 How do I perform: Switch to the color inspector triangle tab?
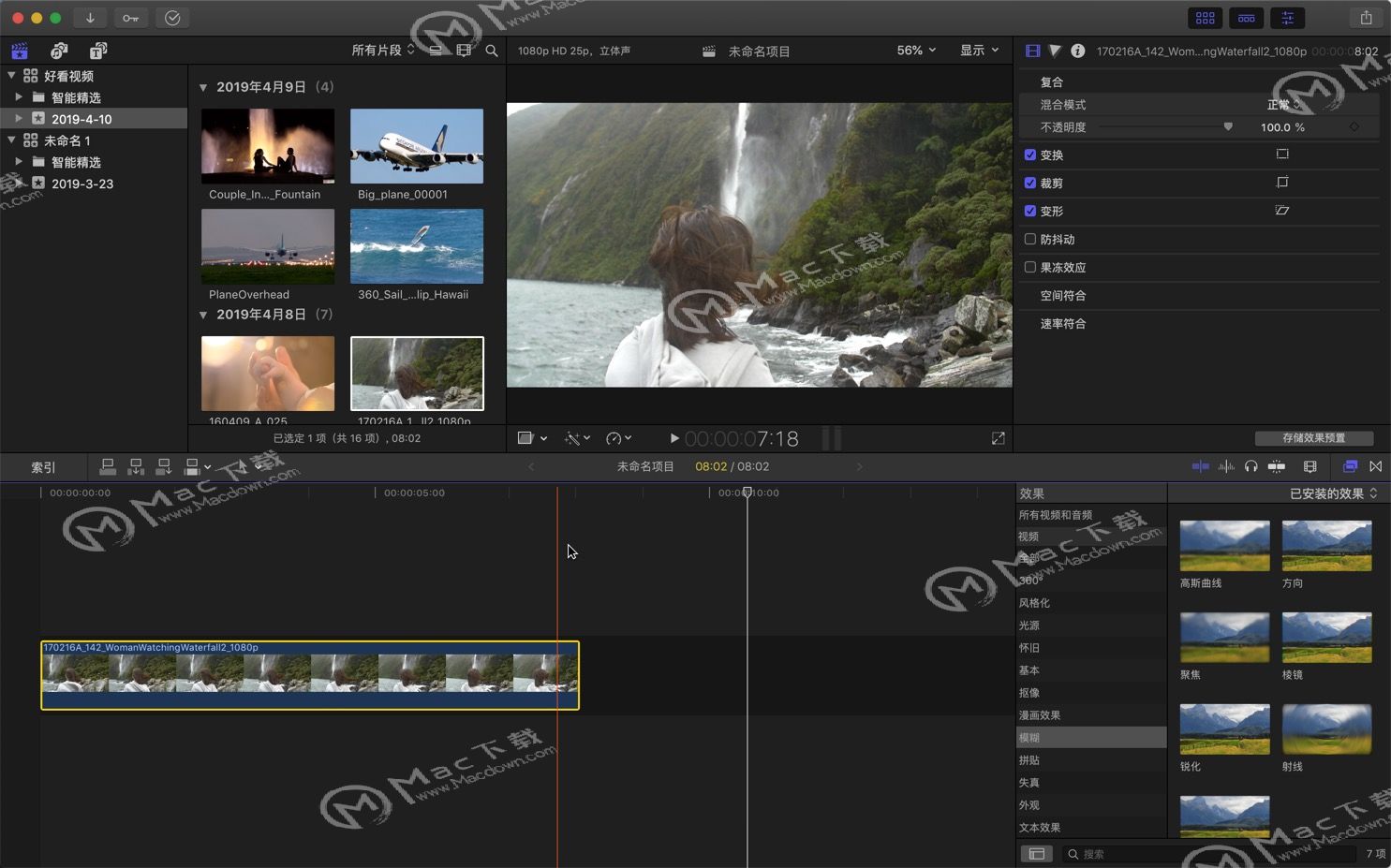pos(1055,51)
